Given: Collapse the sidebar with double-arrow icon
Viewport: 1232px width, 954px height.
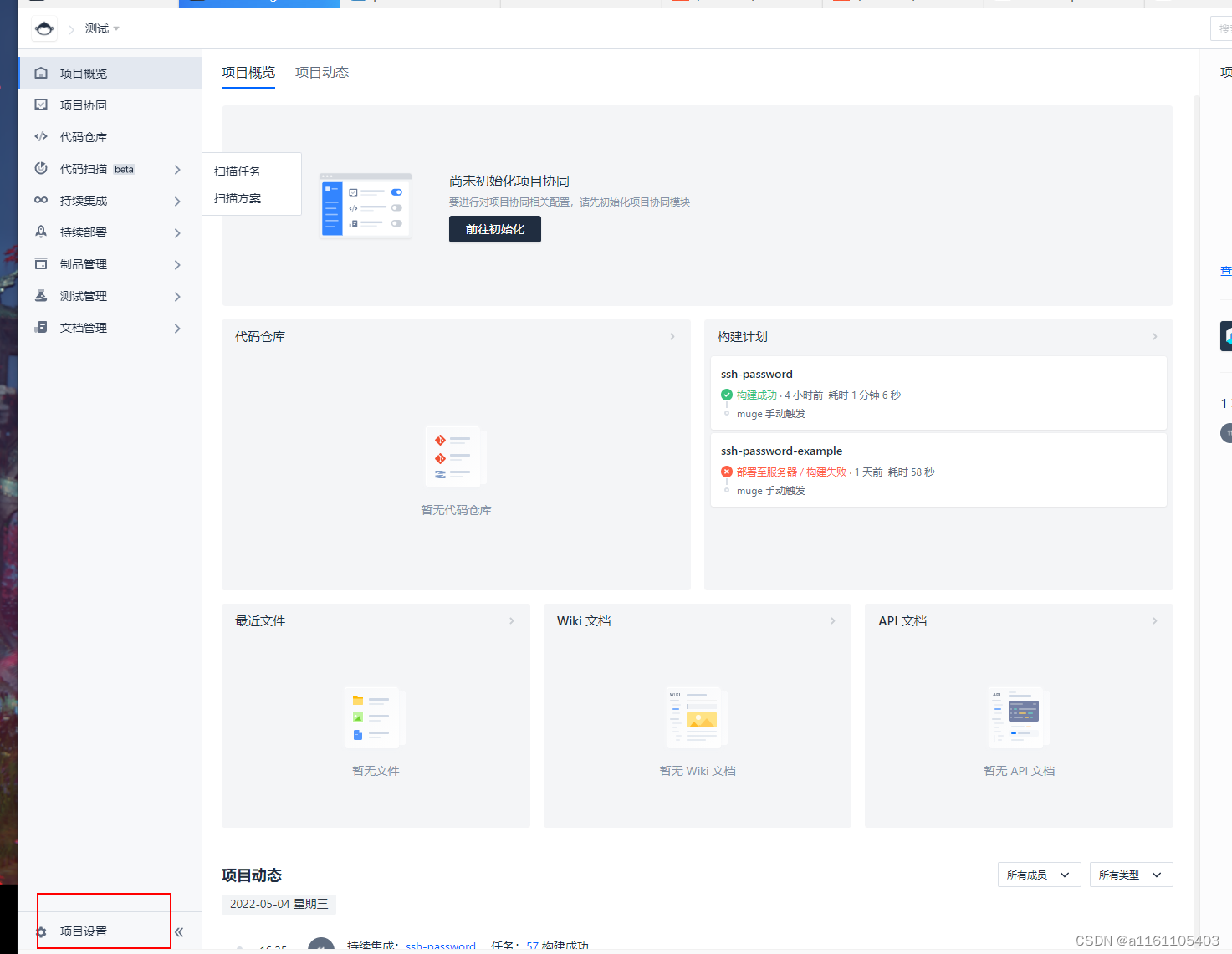Looking at the screenshot, I should [179, 932].
